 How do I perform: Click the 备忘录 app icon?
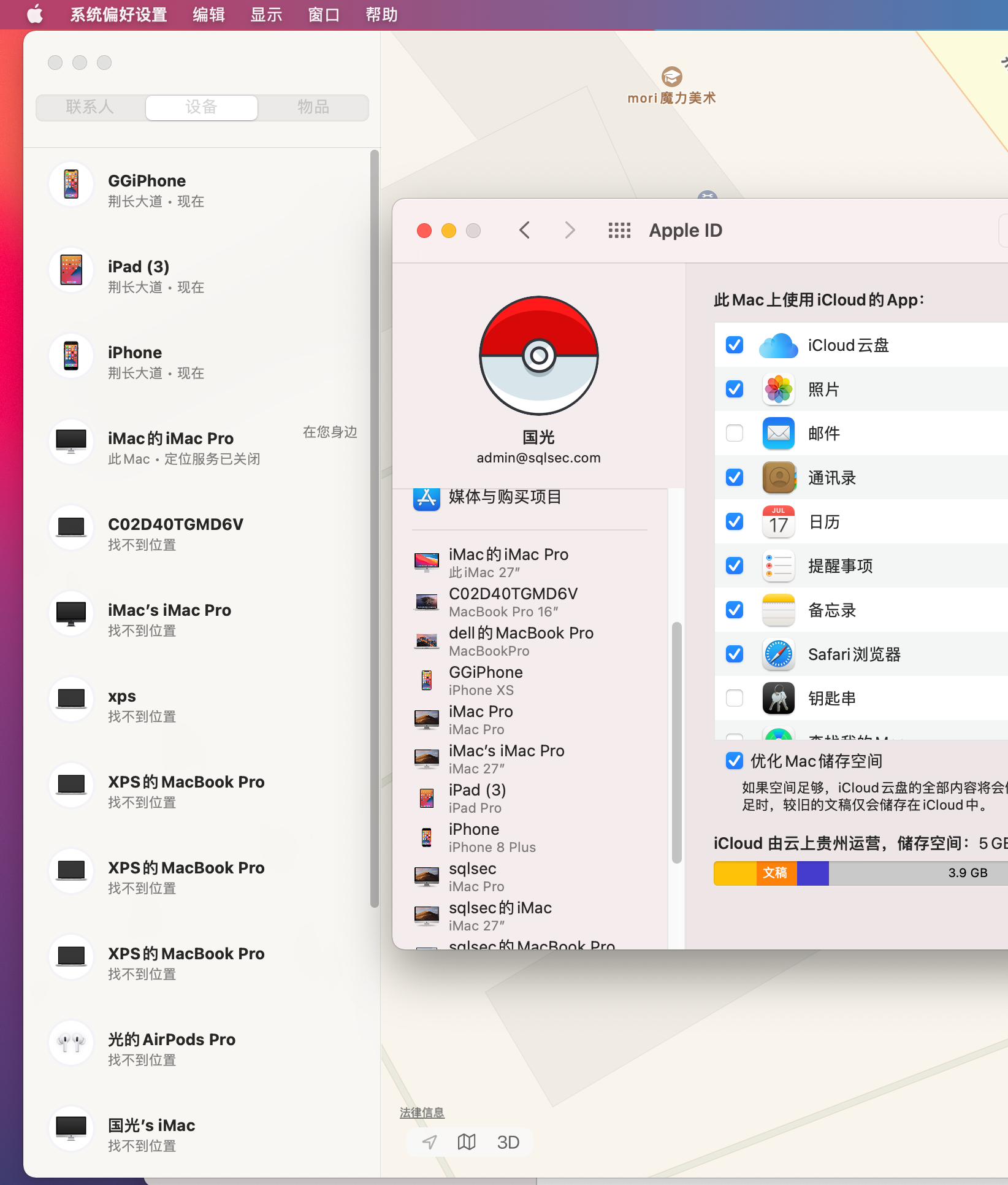(x=779, y=610)
